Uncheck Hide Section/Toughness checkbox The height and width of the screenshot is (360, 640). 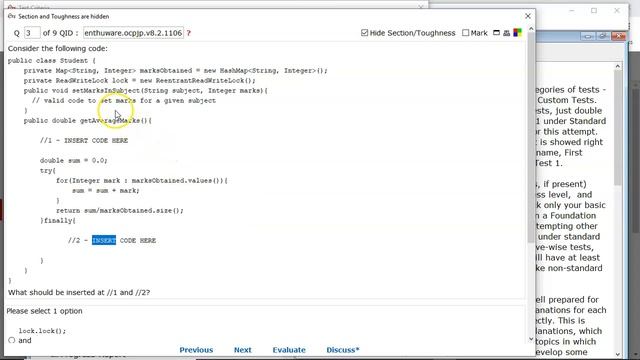364,33
